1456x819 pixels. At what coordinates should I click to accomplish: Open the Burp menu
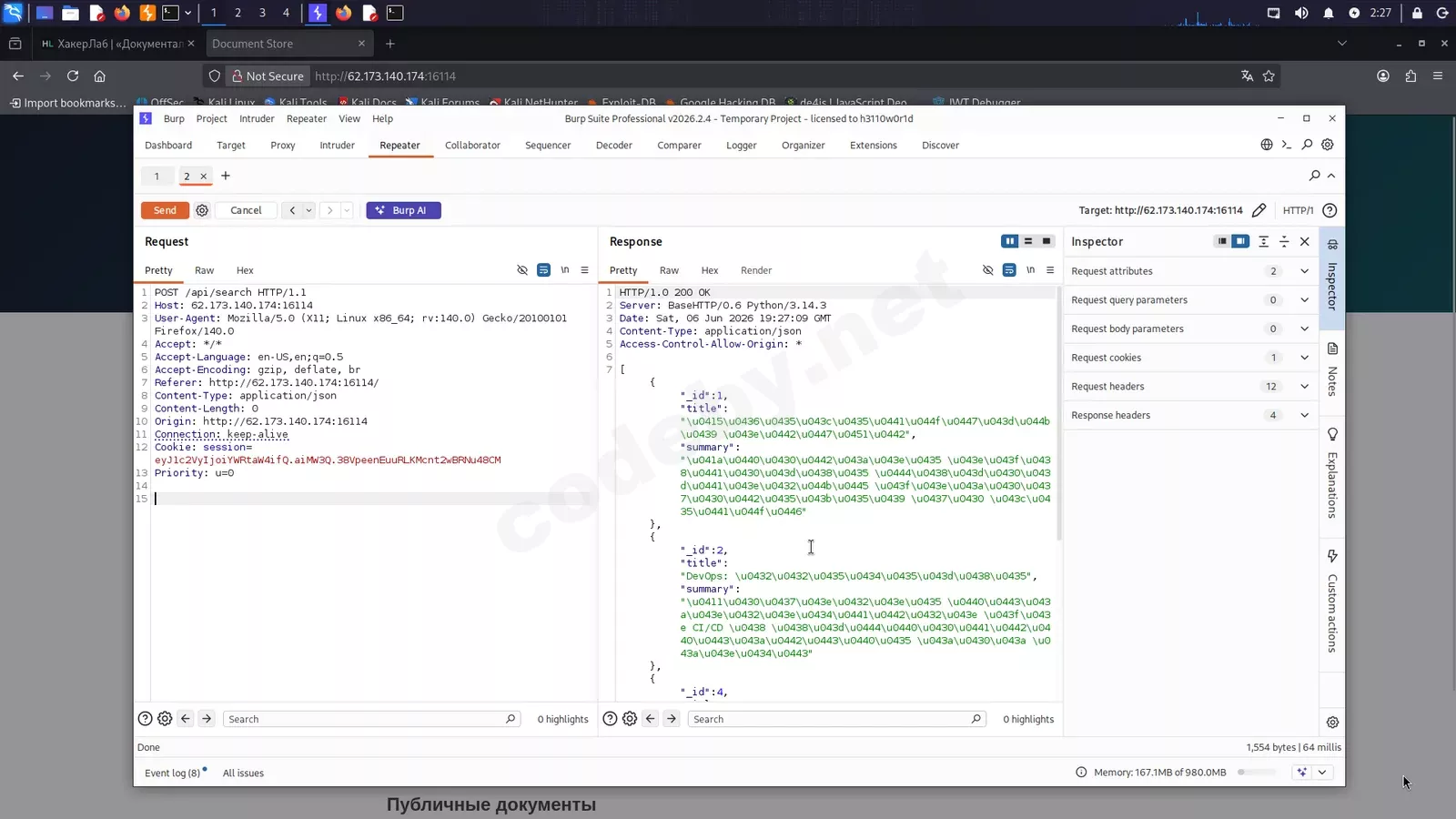pos(174,119)
